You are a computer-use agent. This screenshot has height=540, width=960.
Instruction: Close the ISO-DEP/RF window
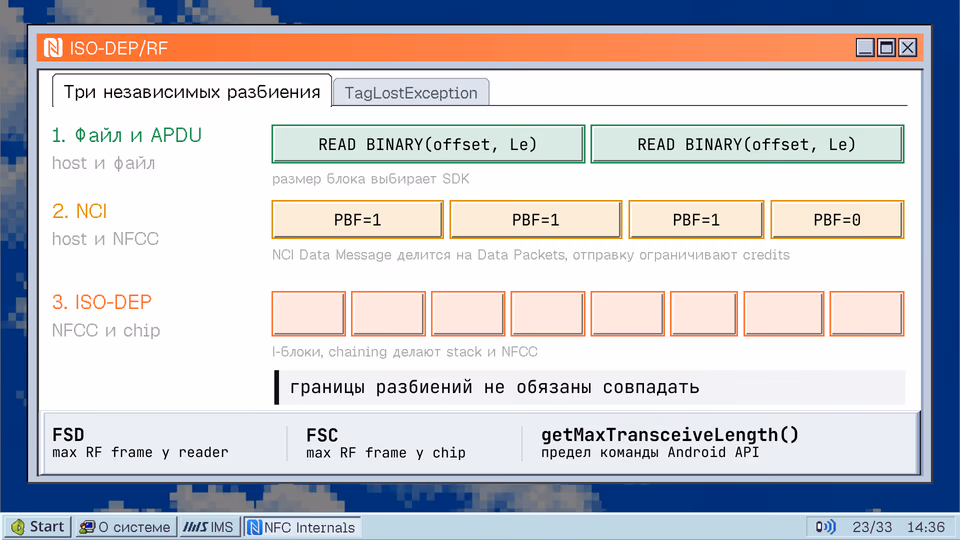pyautogui.click(x=907, y=47)
